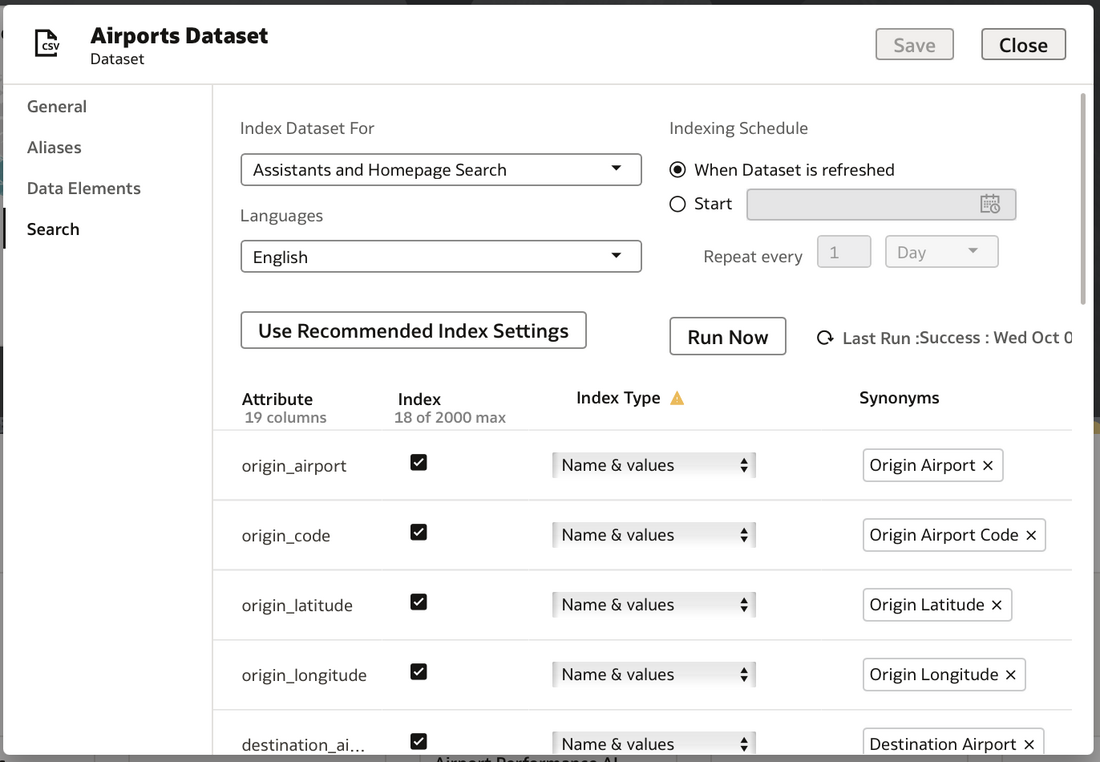This screenshot has height=762, width=1100.
Task: Remove the Origin Longitude synonym tag
Action: (x=1011, y=675)
